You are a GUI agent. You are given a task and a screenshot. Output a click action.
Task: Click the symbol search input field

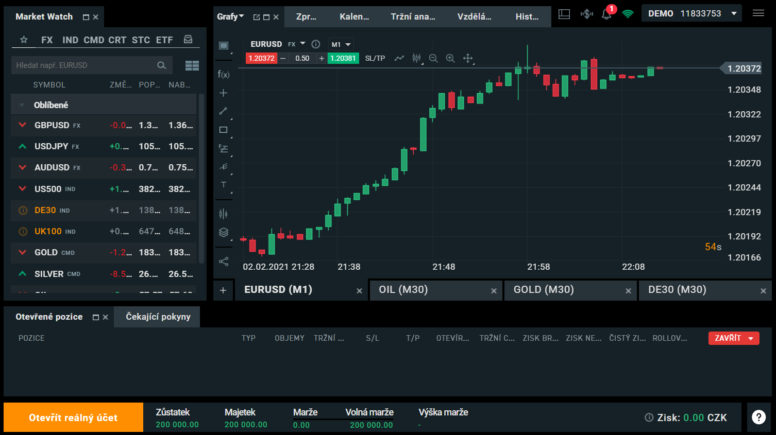85,65
